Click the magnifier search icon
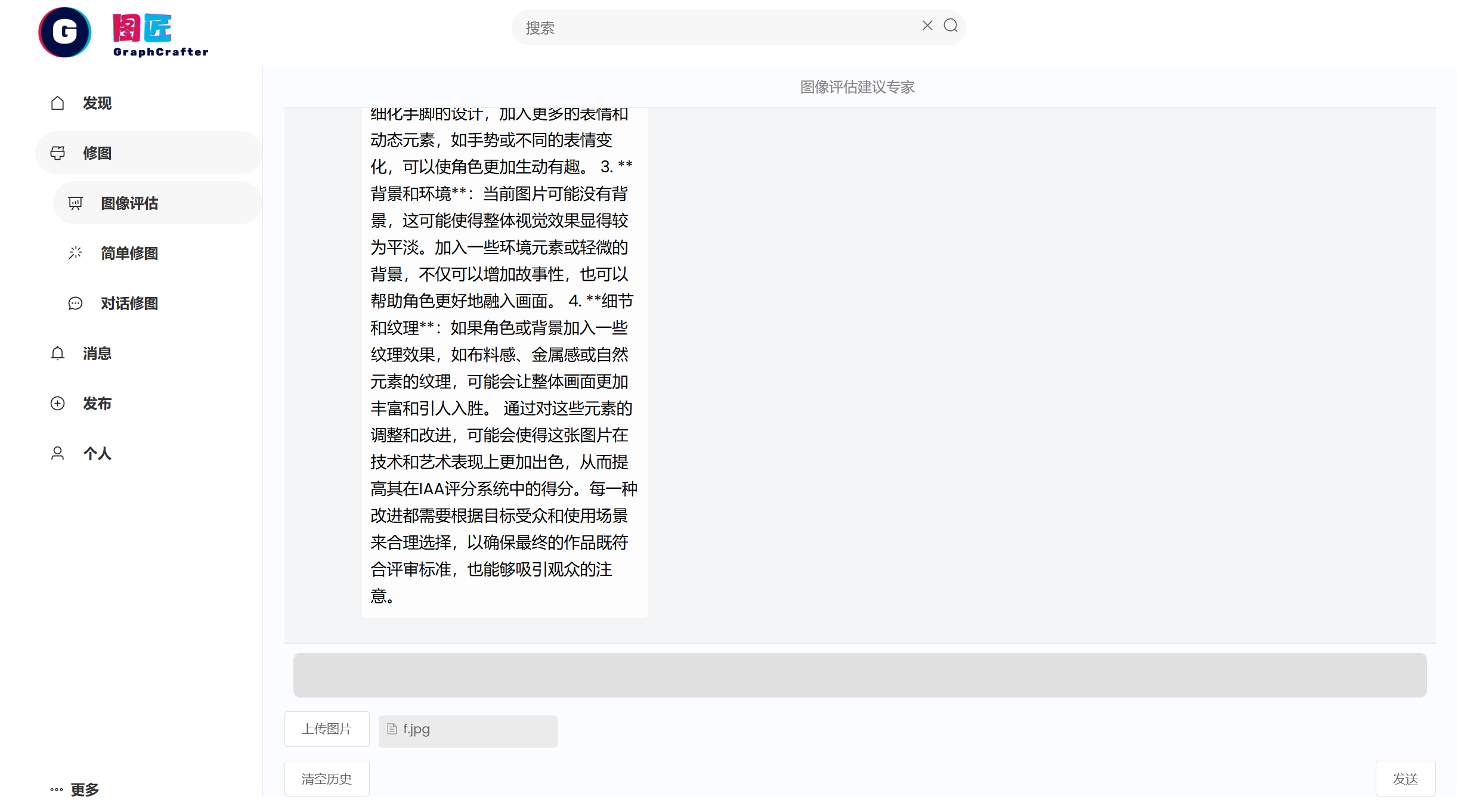This screenshot has height=812, width=1458. (951, 26)
